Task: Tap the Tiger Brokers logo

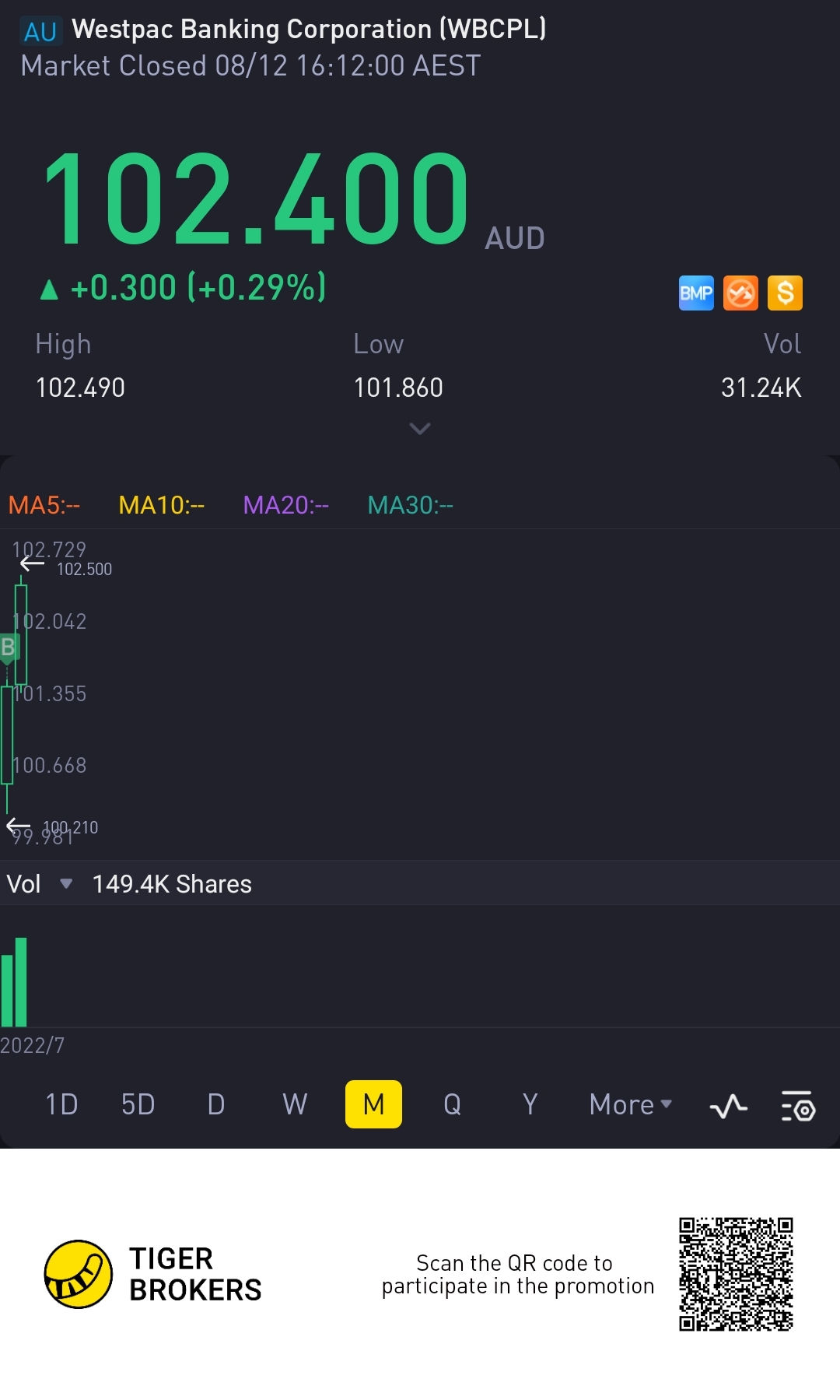Action: tap(153, 1274)
